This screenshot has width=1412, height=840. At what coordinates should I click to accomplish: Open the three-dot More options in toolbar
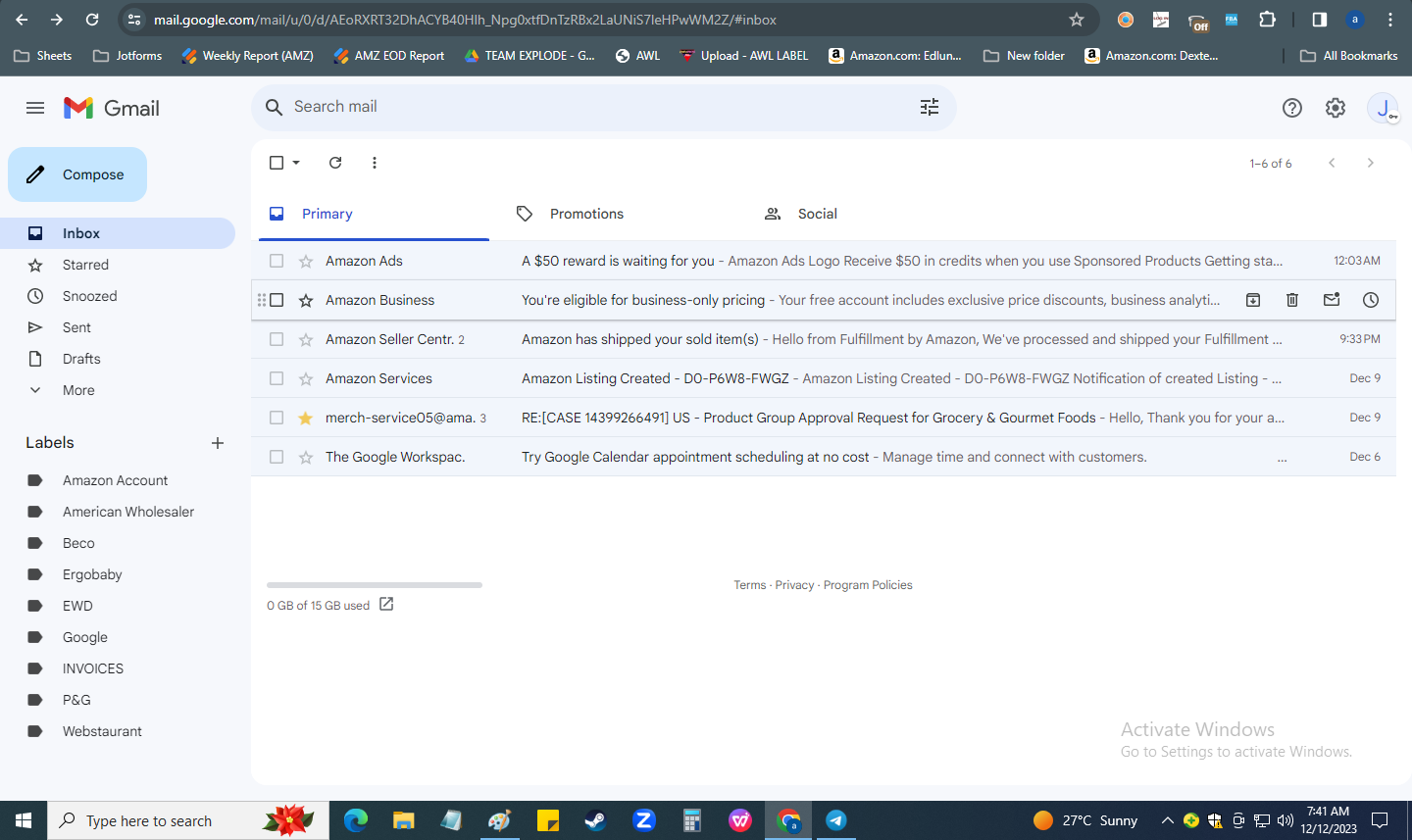(375, 163)
